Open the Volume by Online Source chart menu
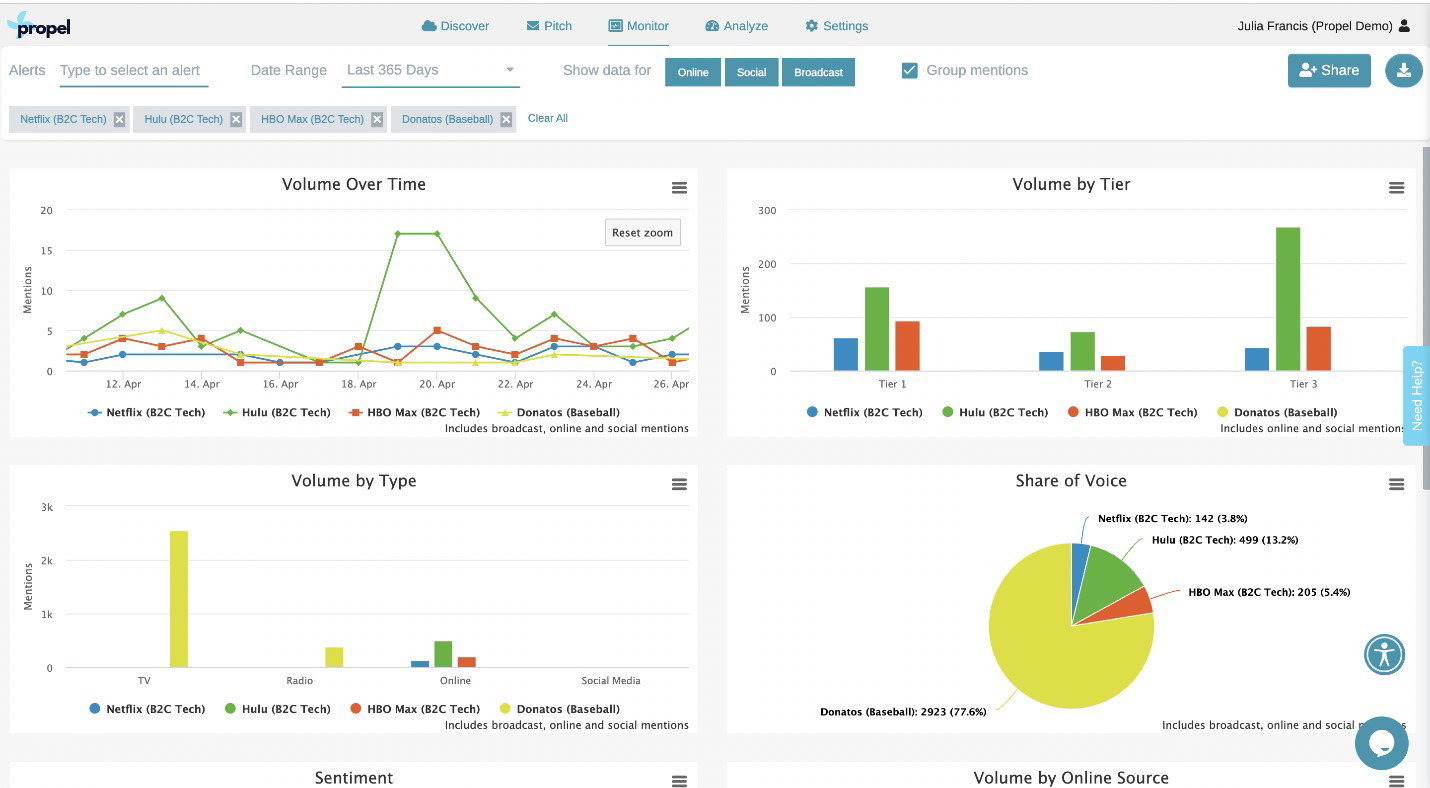 pyautogui.click(x=1397, y=781)
